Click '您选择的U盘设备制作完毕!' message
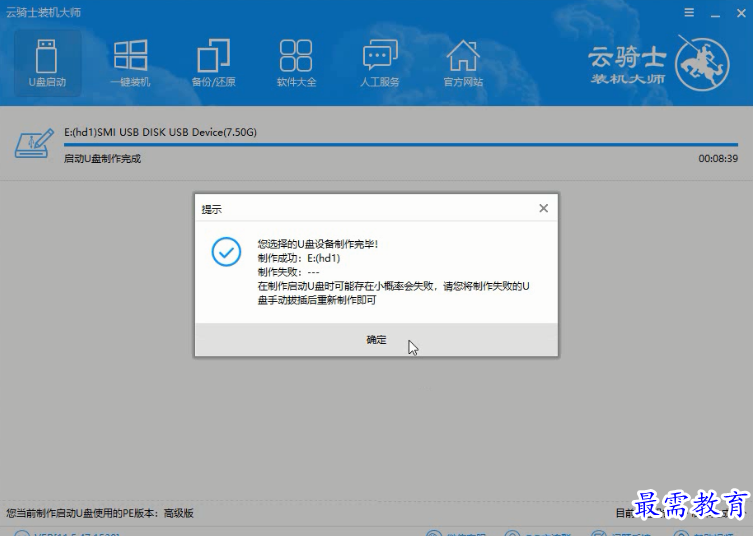Screen dimensions: 756x536 (318, 244)
